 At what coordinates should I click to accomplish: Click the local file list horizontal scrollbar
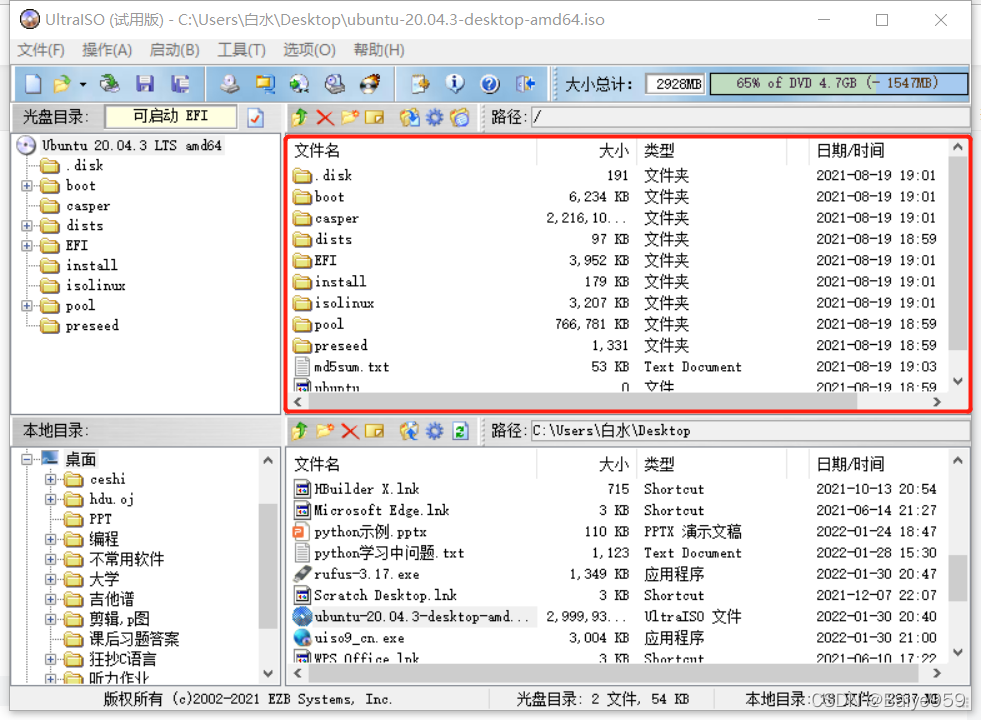tap(612, 673)
